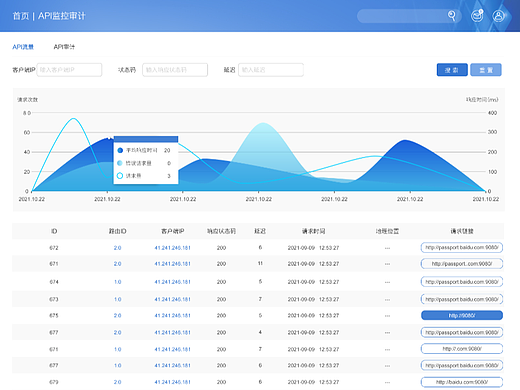This screenshot has height=390, width=520.
Task: Click the blue 搜索 button
Action: [452, 70]
